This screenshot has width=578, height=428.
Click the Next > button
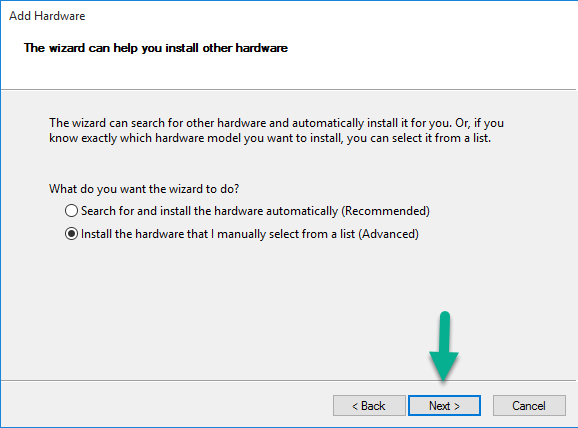click(444, 406)
